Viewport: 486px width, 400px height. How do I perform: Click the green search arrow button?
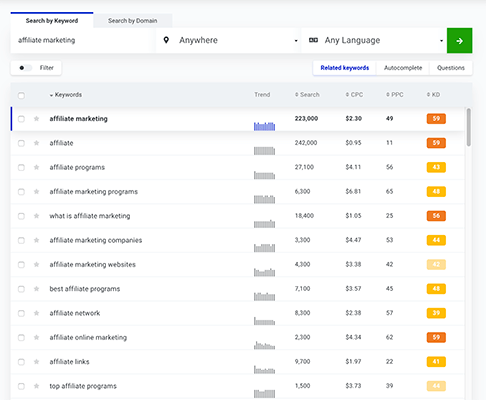point(459,41)
